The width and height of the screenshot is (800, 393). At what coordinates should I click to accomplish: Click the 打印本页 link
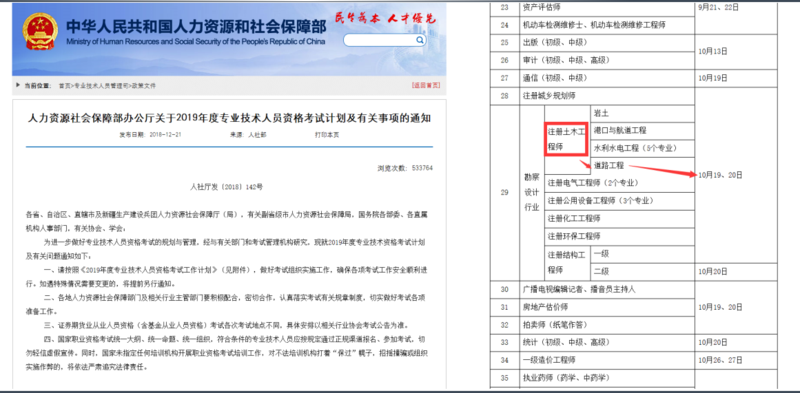327,135
